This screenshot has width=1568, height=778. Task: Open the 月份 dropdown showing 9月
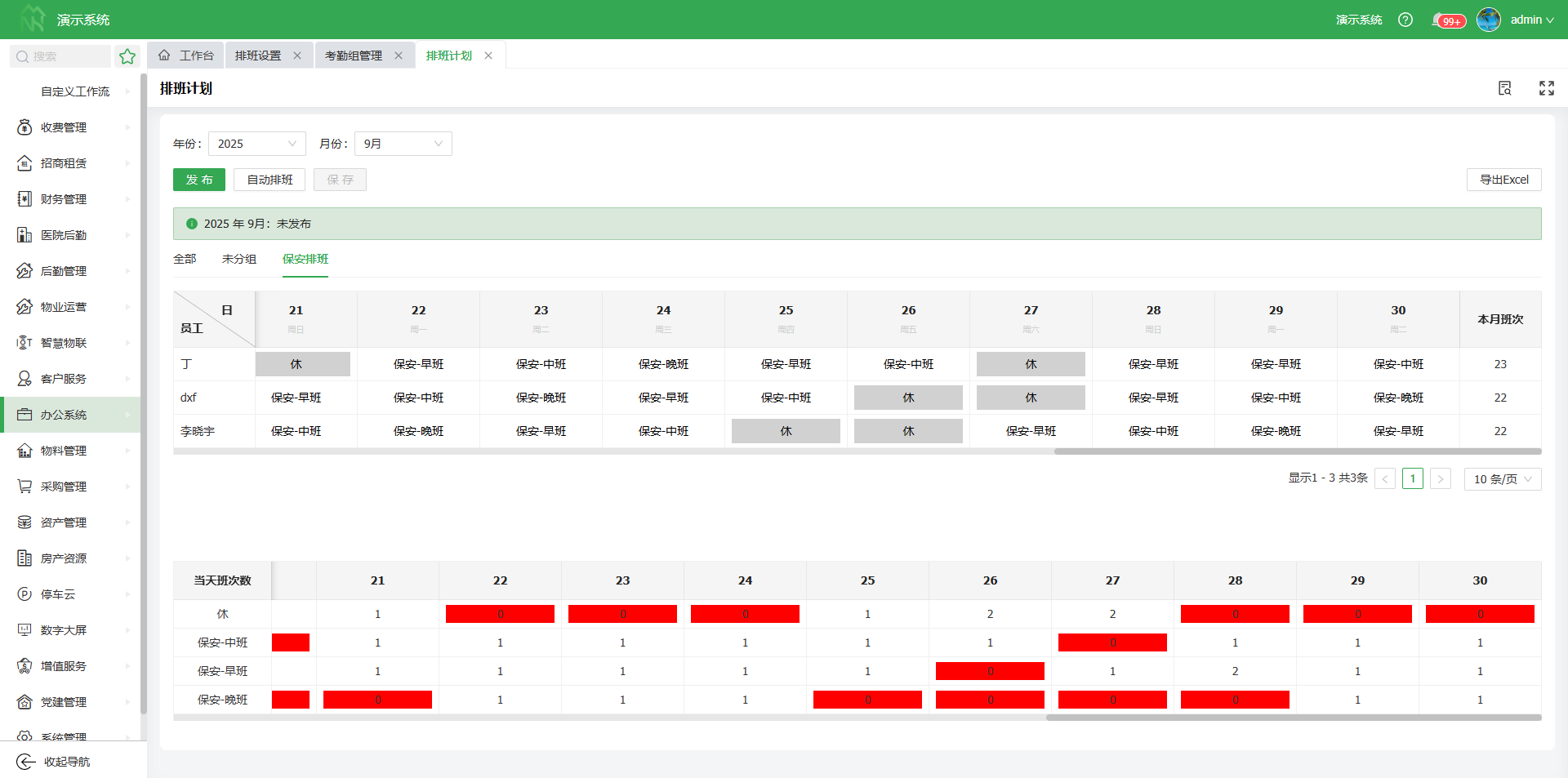click(x=403, y=144)
